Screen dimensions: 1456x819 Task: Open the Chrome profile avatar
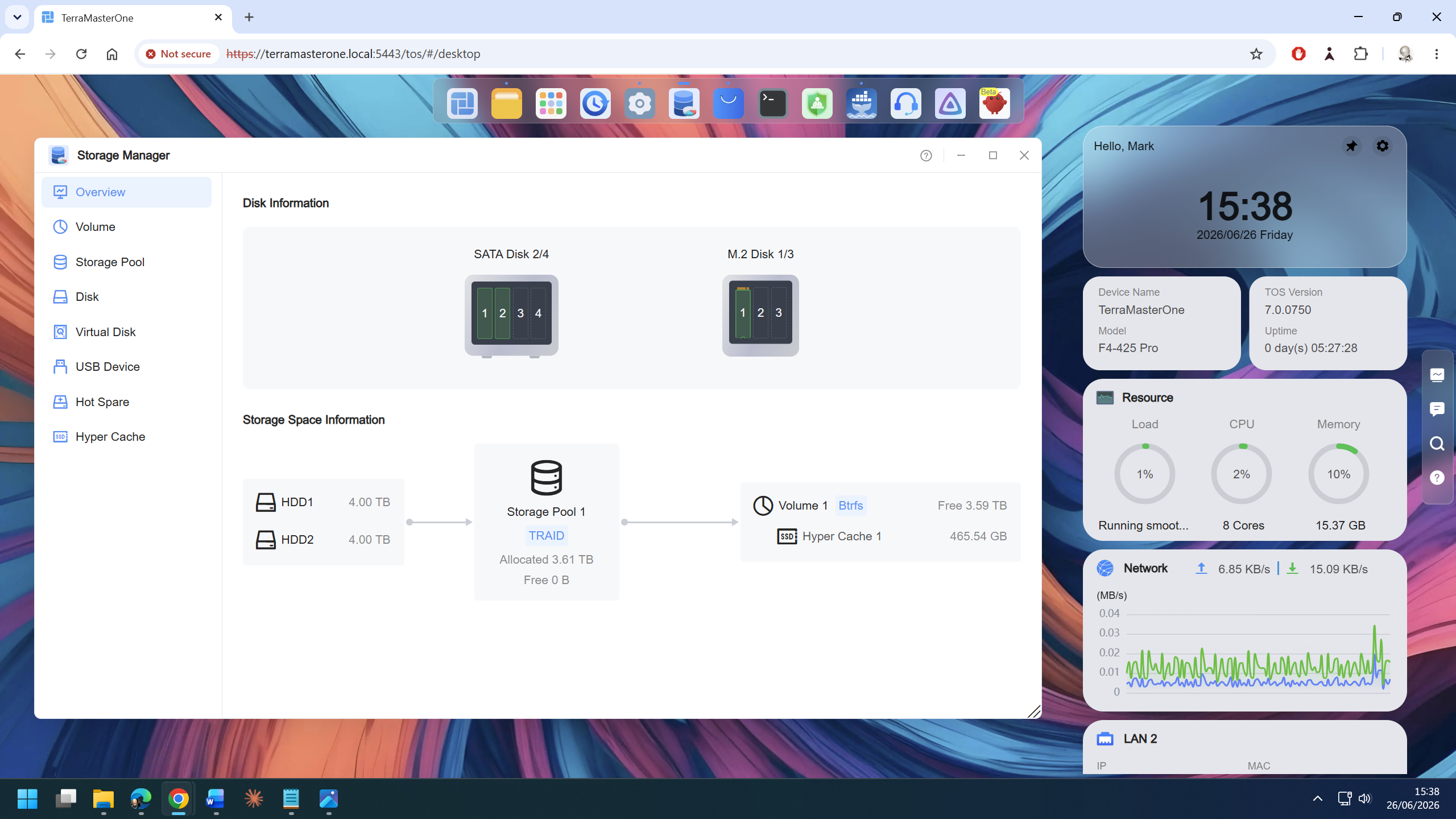1405,54
